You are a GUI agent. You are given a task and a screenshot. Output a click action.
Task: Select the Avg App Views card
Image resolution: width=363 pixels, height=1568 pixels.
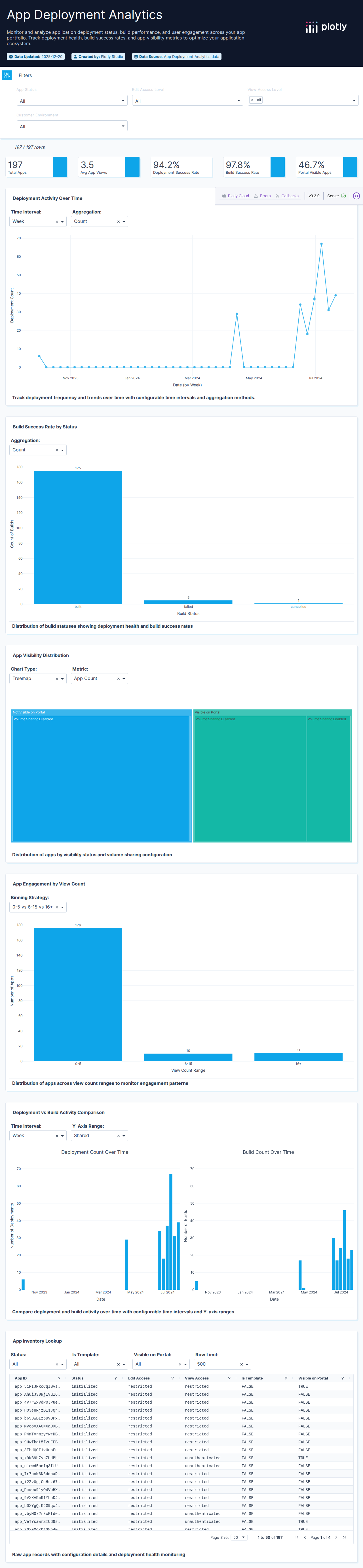click(109, 167)
